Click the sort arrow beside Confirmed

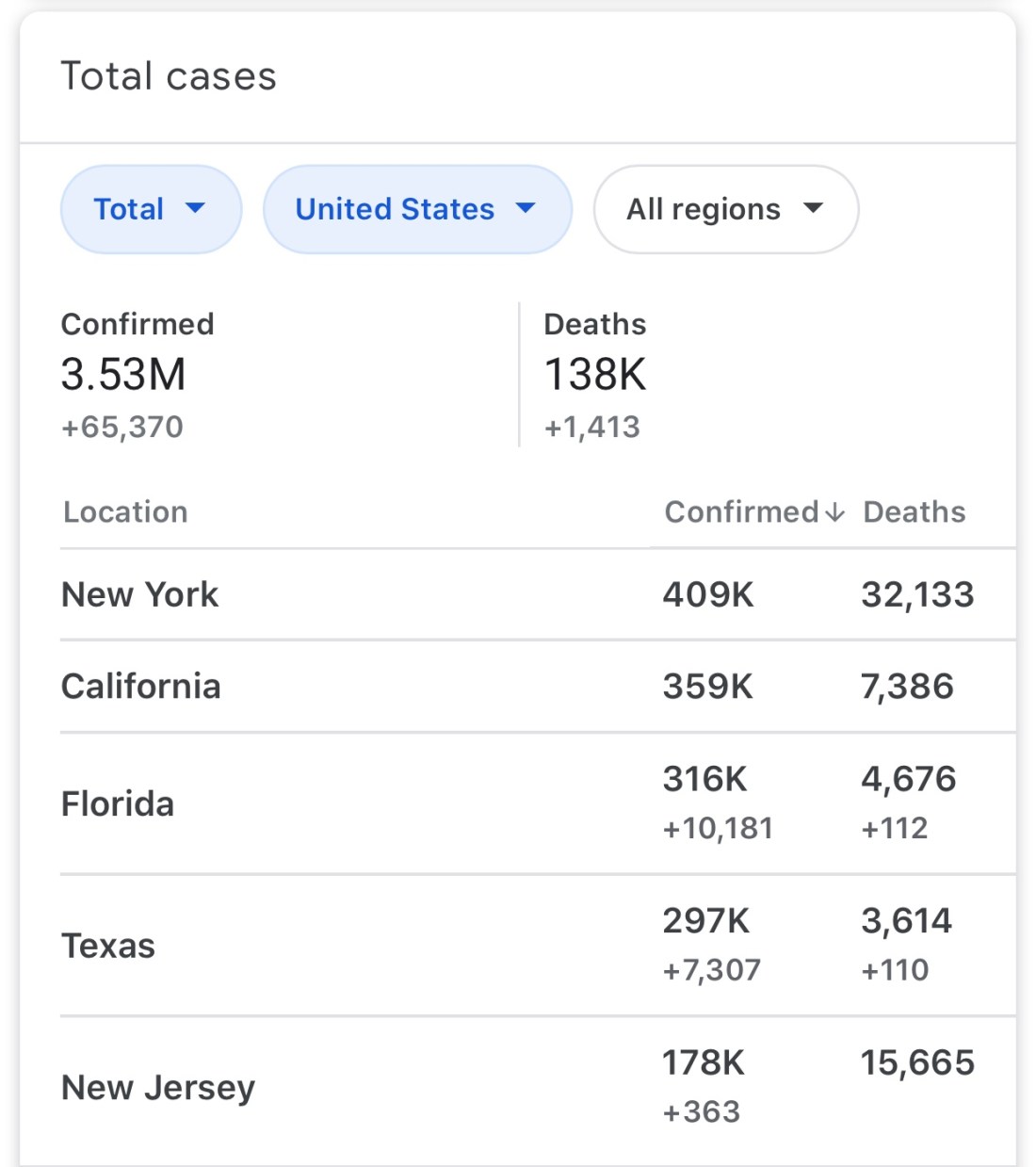point(834,512)
